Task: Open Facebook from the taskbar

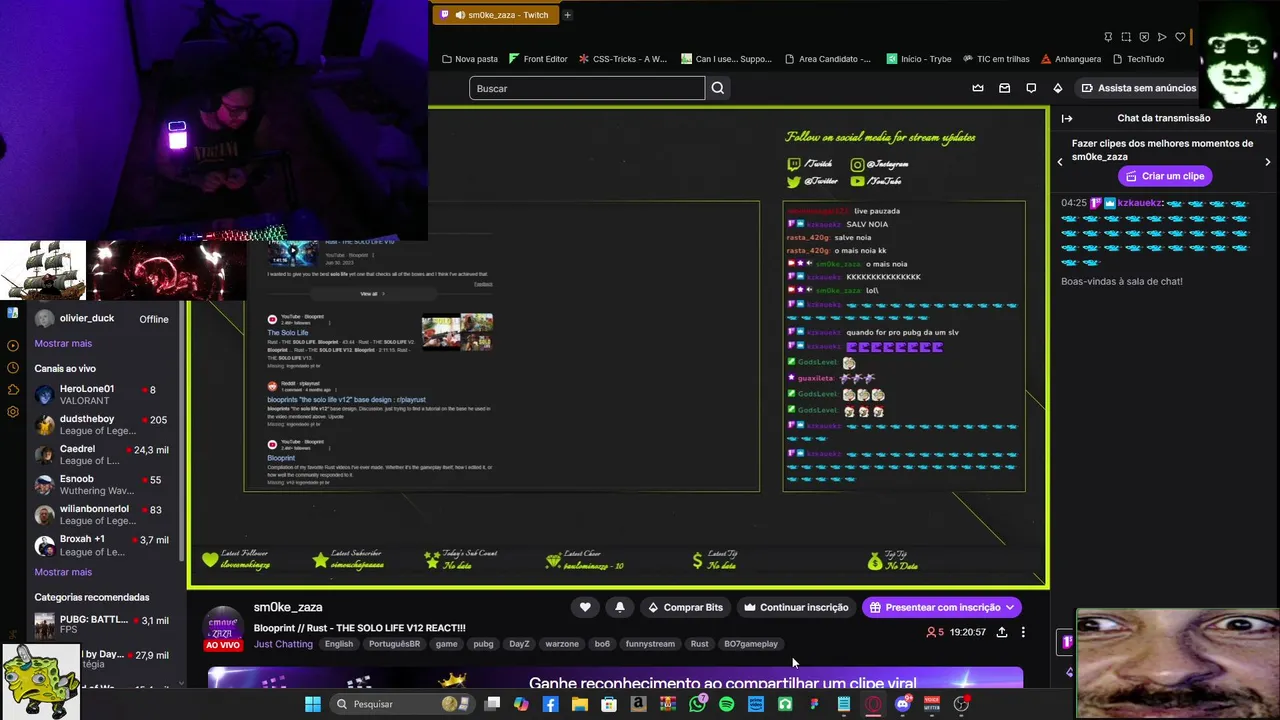Action: point(550,704)
